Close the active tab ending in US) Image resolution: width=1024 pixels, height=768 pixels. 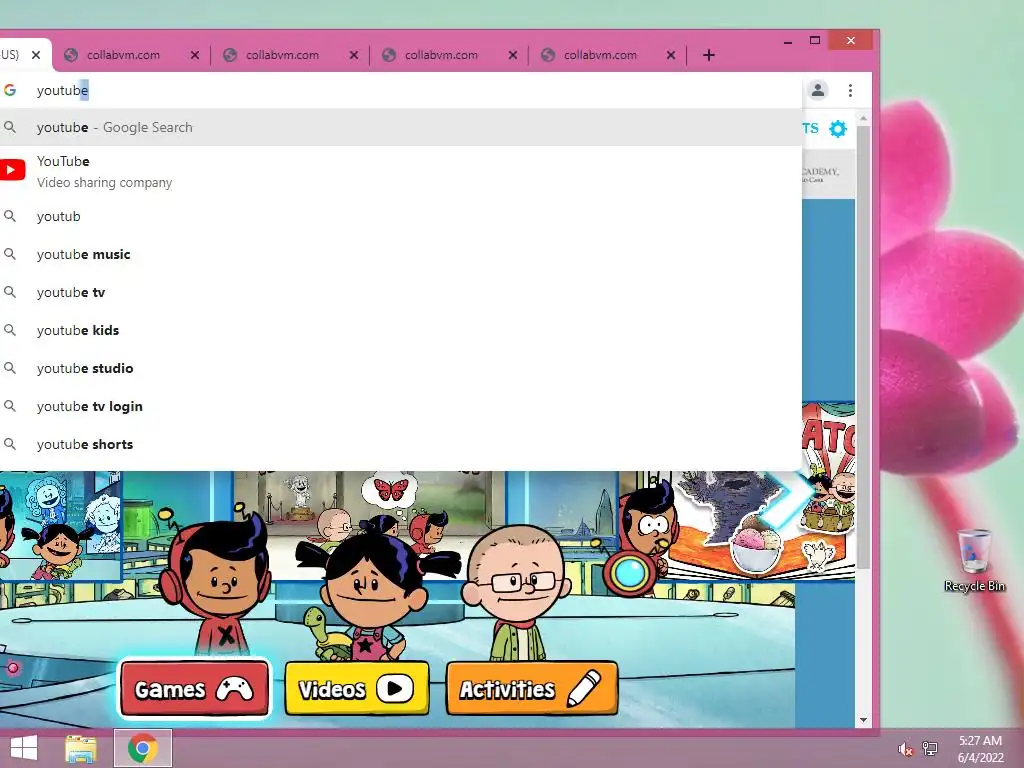[x=36, y=56]
